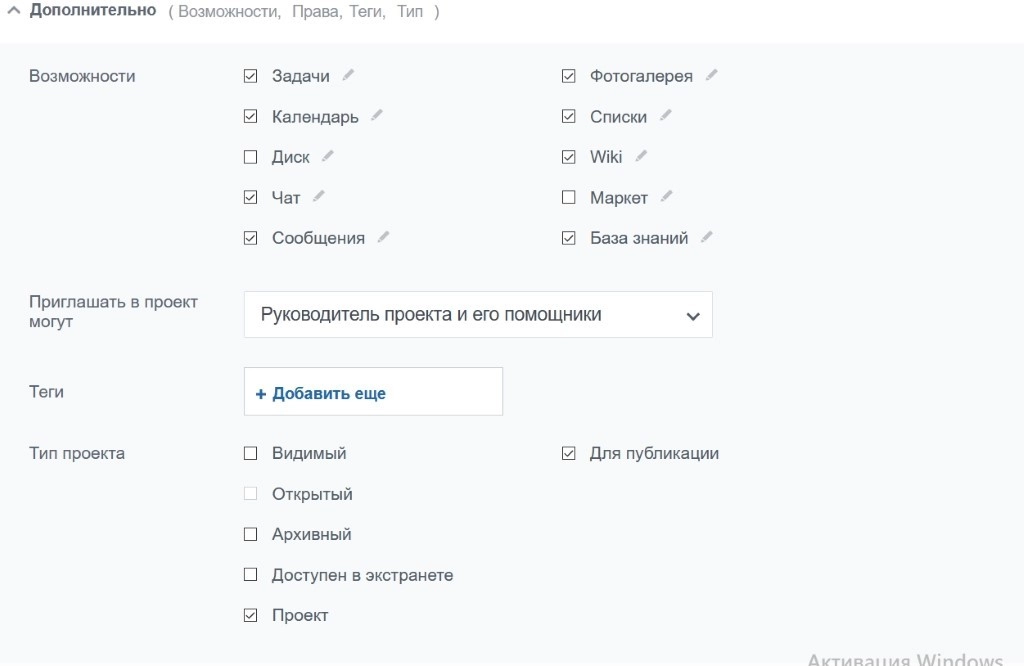This screenshot has width=1024, height=666.
Task: Uncheck Для публикации option
Action: [568, 453]
